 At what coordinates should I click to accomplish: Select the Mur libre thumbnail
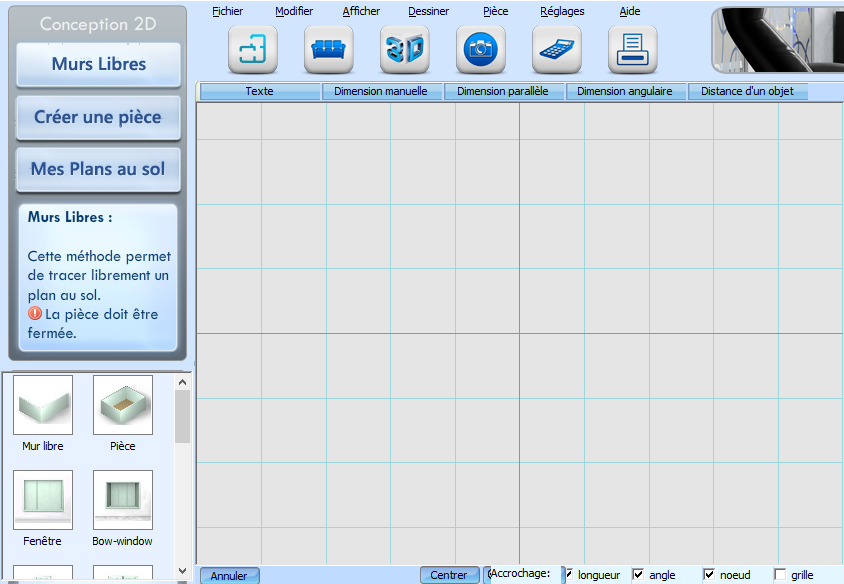click(x=43, y=405)
